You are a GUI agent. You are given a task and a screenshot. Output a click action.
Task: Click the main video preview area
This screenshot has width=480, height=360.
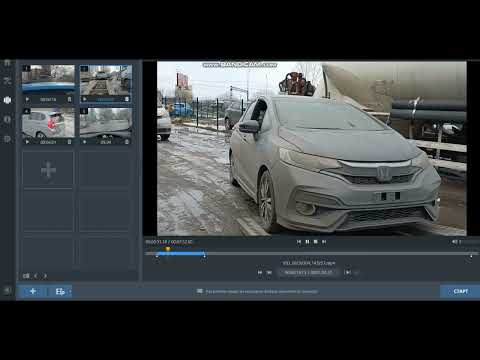click(312, 148)
